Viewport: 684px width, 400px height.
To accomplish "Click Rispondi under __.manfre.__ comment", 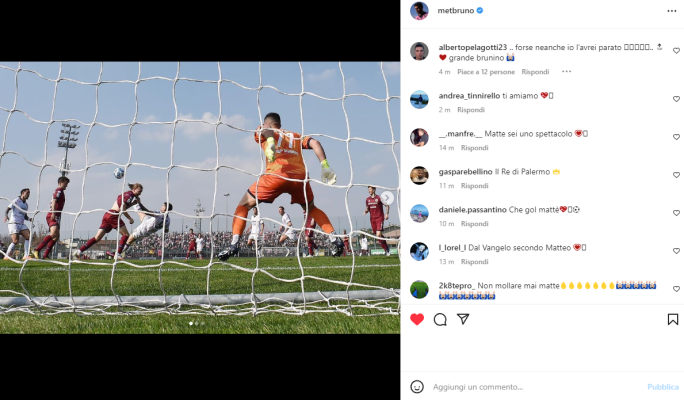I will (x=475, y=148).
